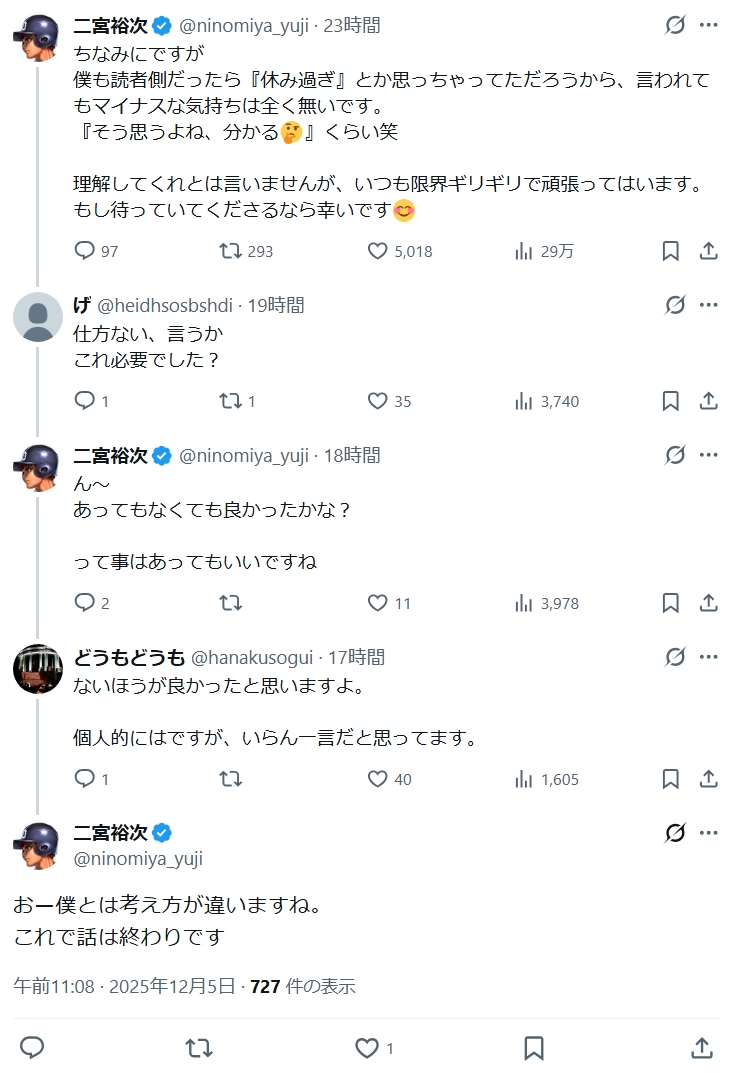
Task: Share the main tweet at bottom
Action: pos(702,1047)
